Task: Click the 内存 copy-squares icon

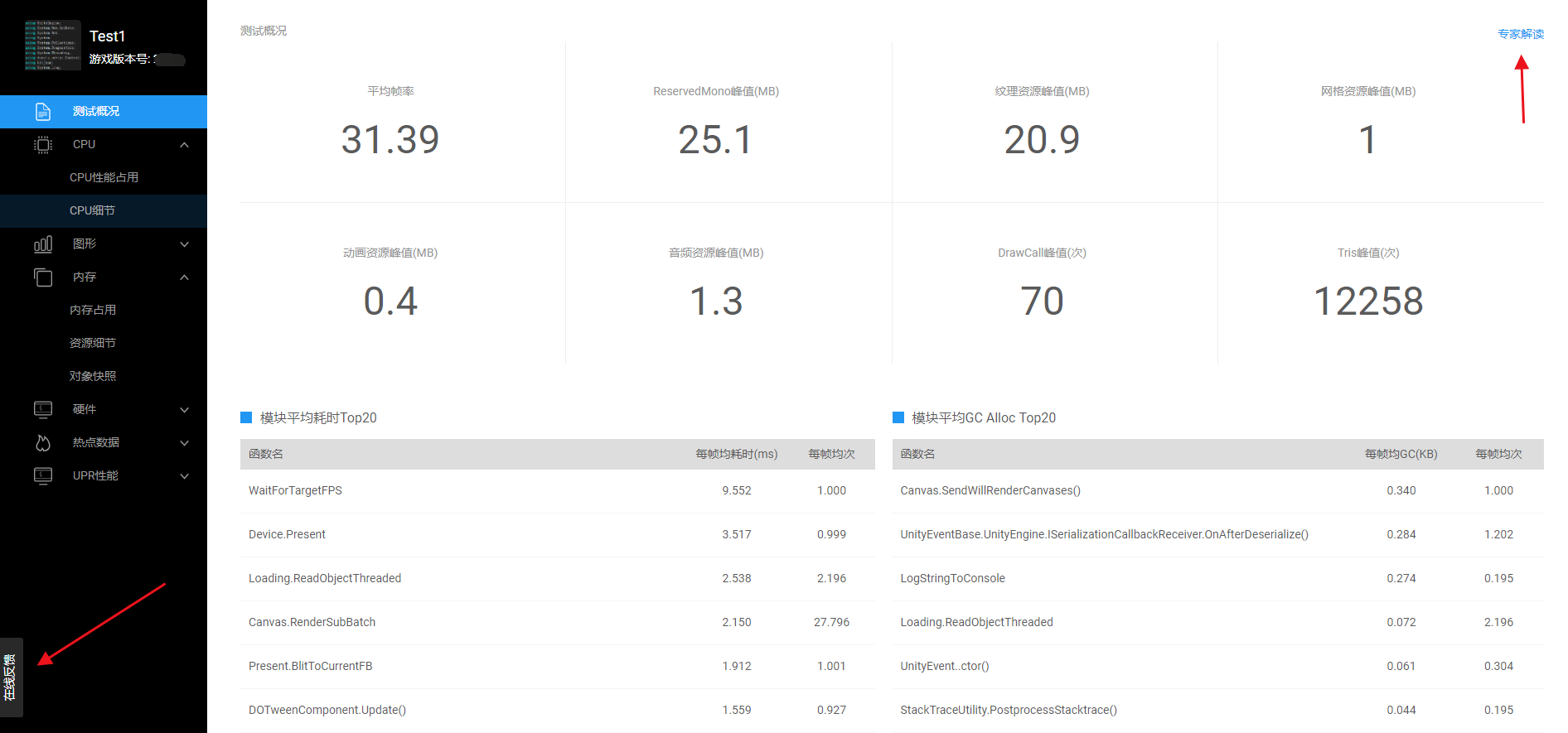Action: pyautogui.click(x=43, y=277)
